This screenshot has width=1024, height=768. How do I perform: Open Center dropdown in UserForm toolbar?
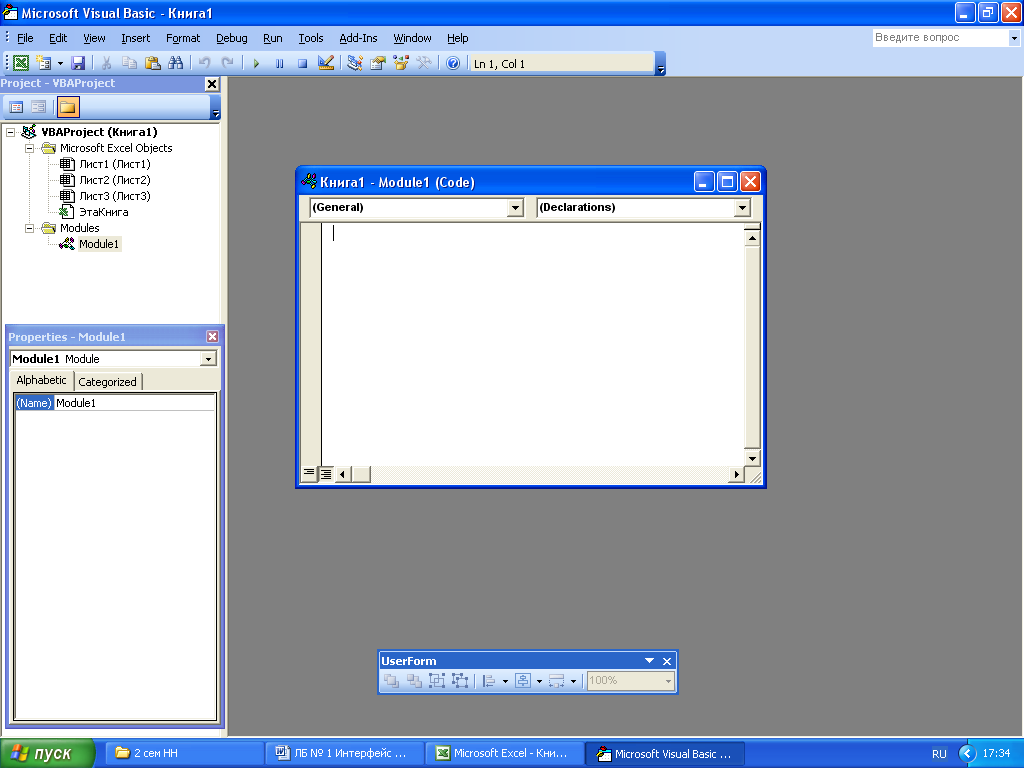(539, 681)
